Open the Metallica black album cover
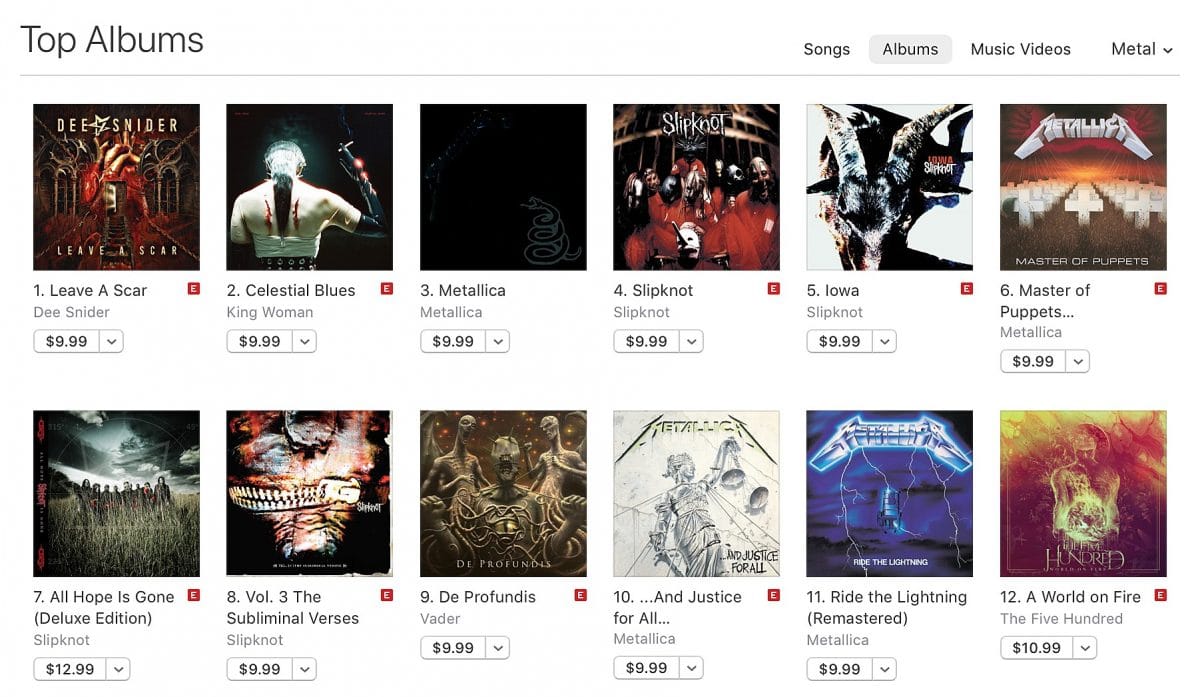This screenshot has width=1200, height=697. point(503,187)
